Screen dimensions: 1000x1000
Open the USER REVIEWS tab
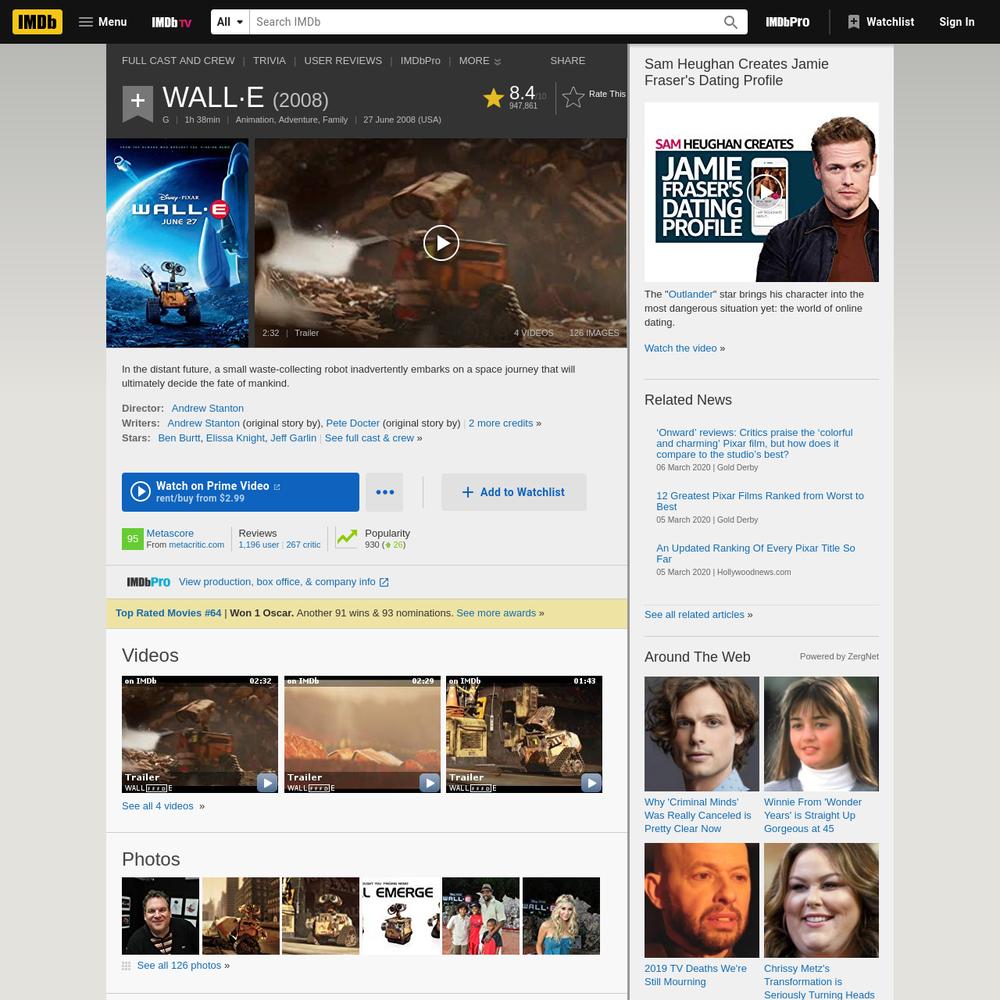coord(343,61)
